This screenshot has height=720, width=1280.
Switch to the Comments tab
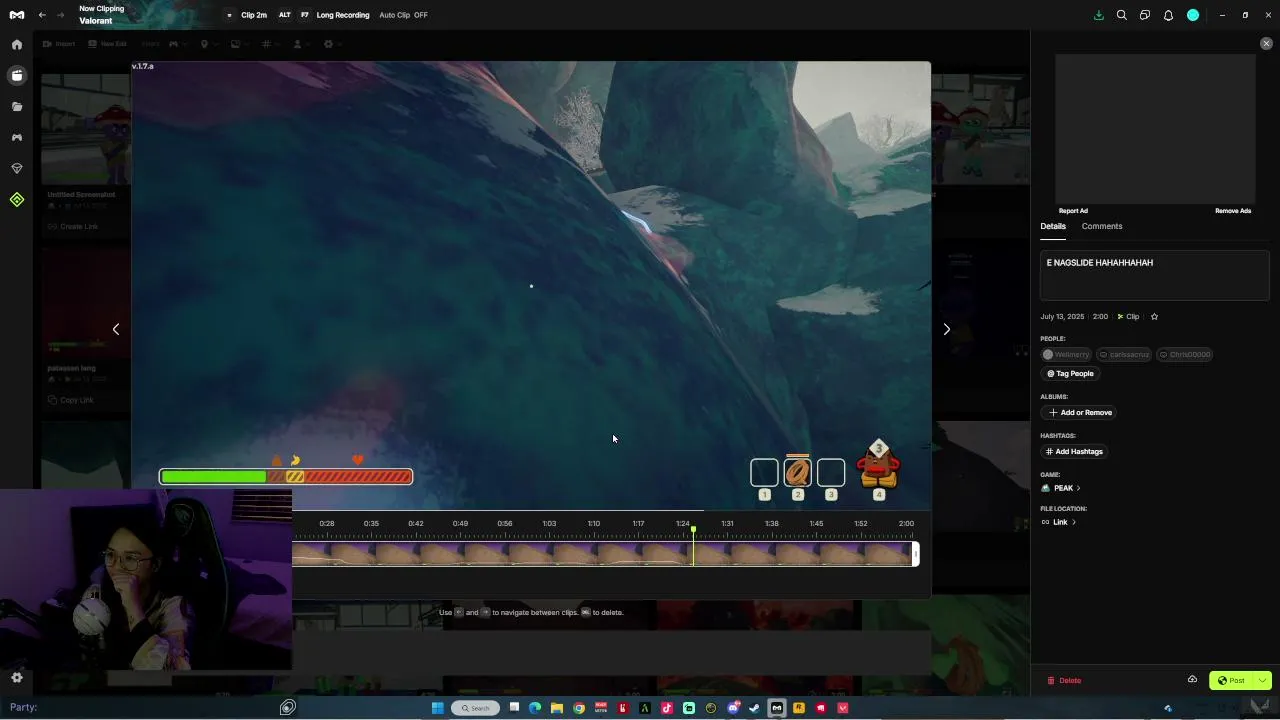tap(1102, 226)
